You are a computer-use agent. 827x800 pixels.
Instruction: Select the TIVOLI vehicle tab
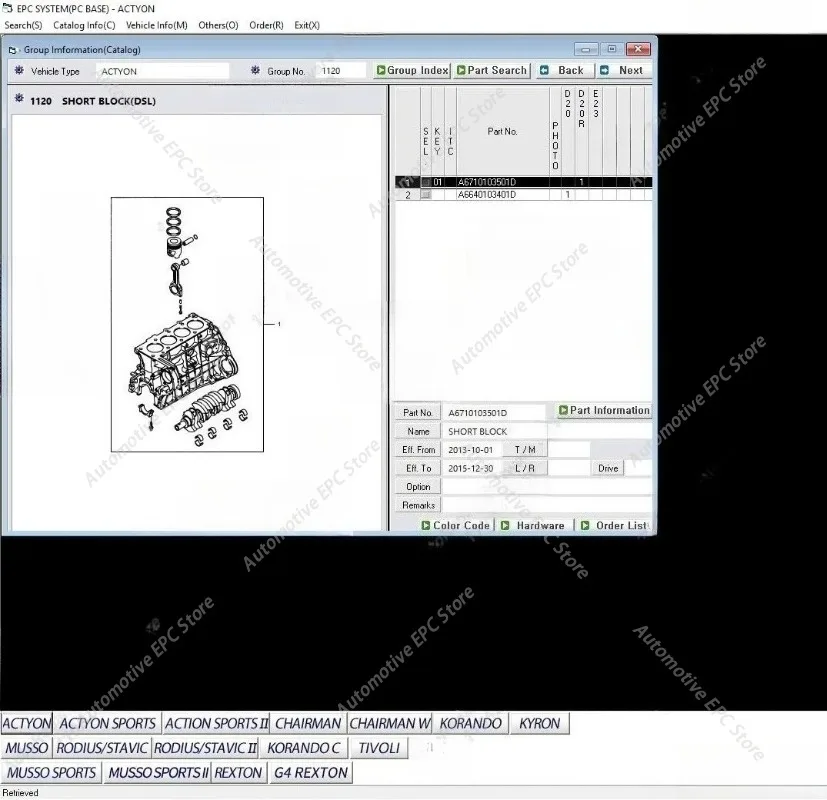pyautogui.click(x=379, y=748)
